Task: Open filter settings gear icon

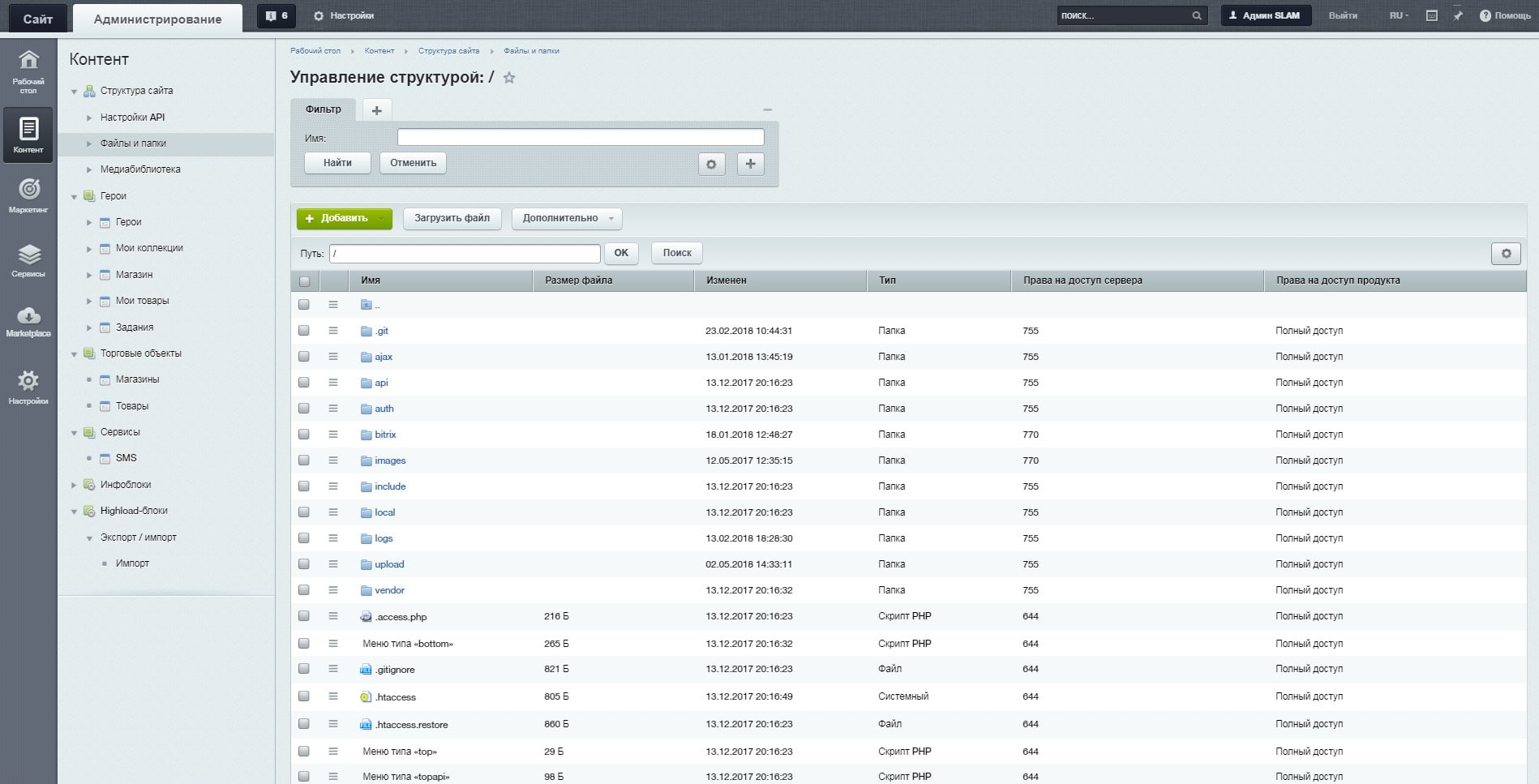Action: (x=711, y=164)
